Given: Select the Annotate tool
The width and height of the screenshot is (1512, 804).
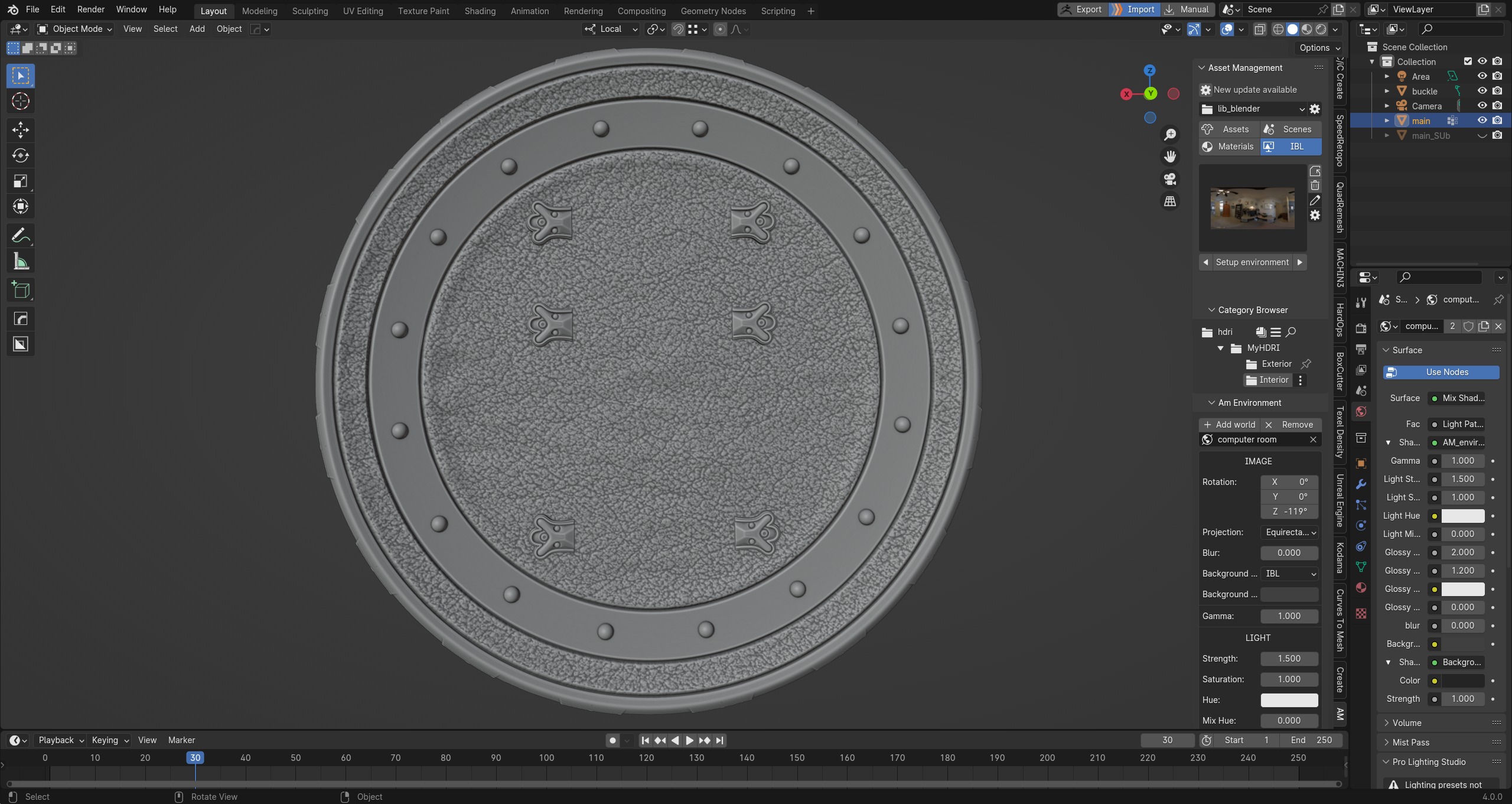Looking at the screenshot, I should (x=21, y=236).
